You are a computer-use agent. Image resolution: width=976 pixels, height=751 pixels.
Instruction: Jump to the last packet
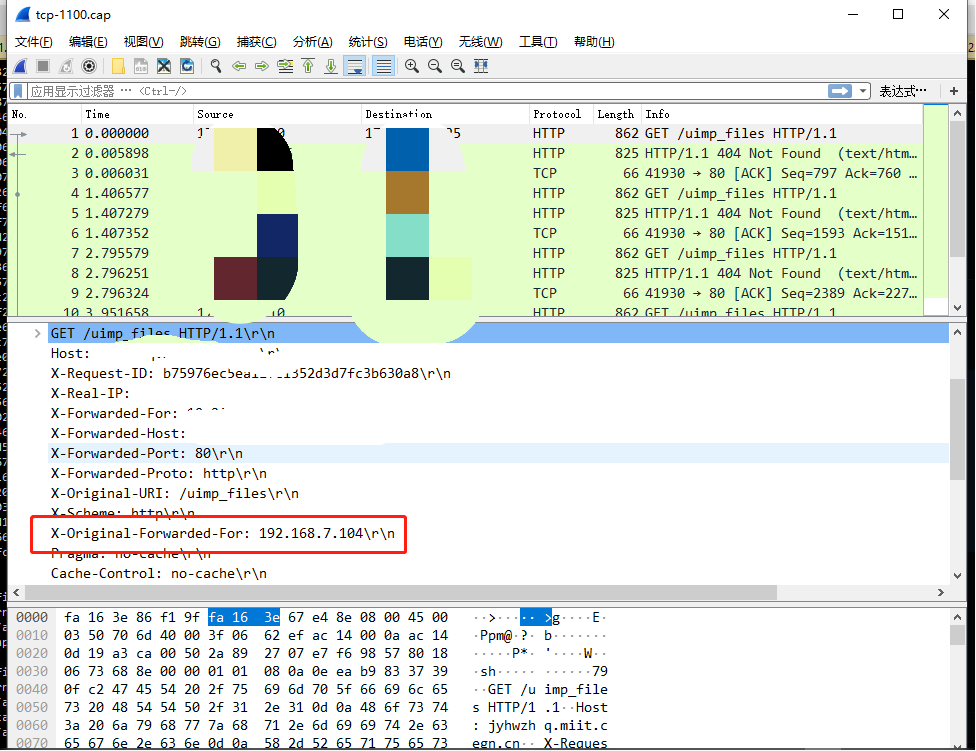[x=331, y=66]
